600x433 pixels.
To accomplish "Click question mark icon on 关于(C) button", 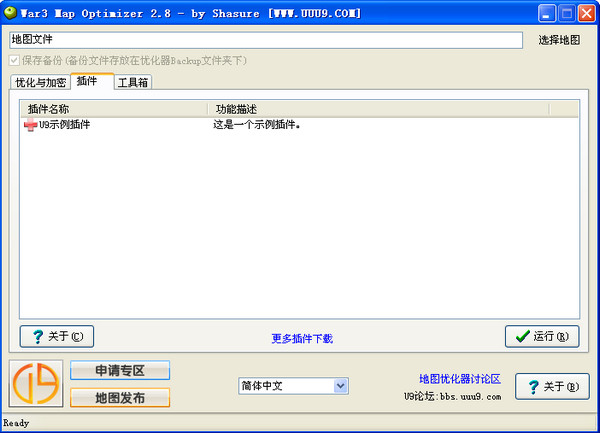I will coord(38,337).
